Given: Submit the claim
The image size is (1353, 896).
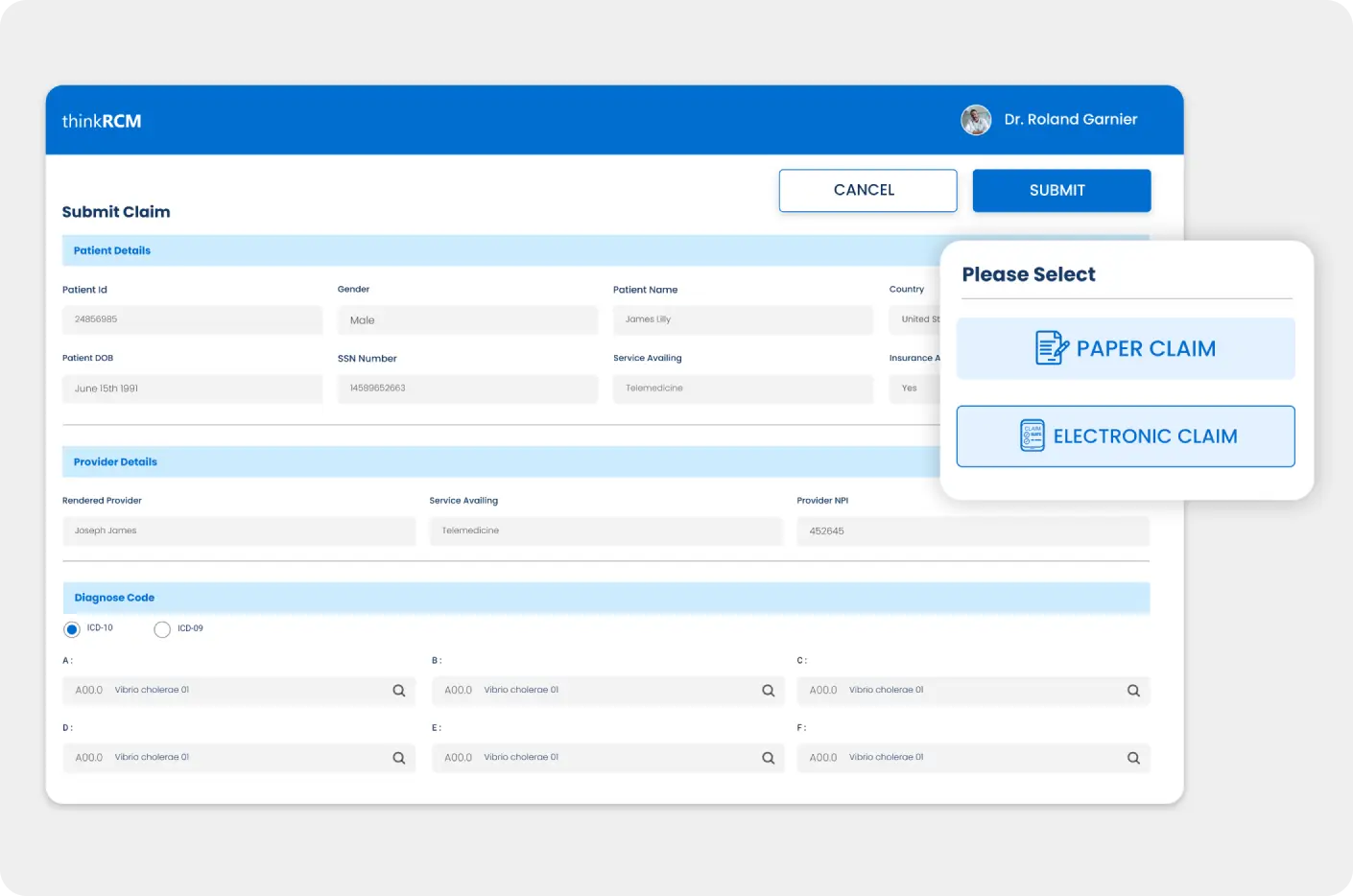Looking at the screenshot, I should [1060, 190].
